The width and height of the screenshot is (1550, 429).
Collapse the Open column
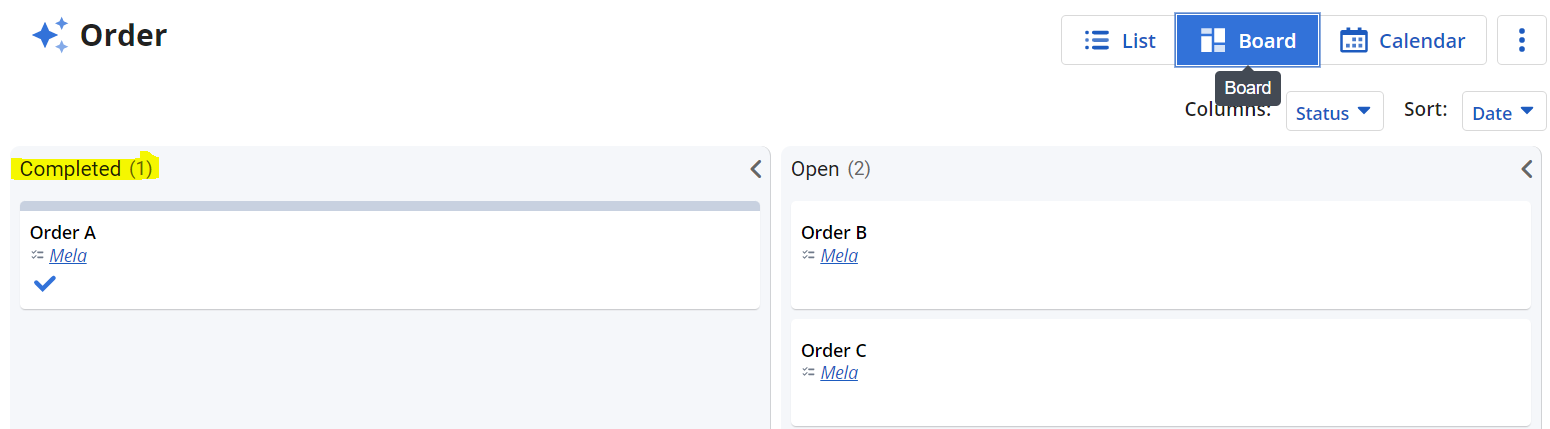pos(1527,169)
